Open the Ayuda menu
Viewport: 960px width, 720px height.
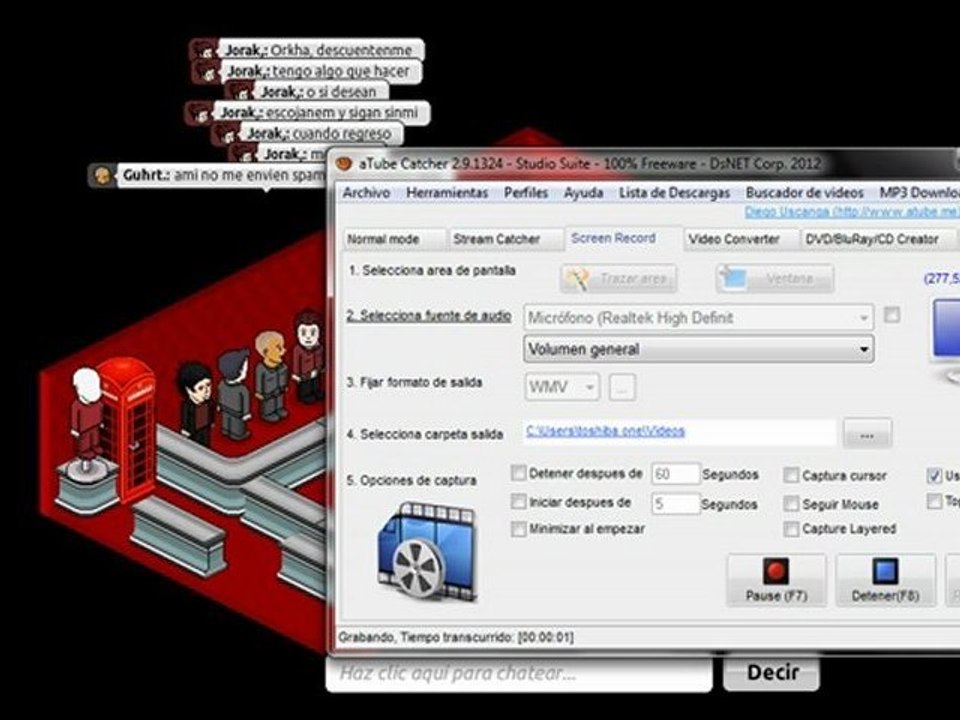[583, 193]
